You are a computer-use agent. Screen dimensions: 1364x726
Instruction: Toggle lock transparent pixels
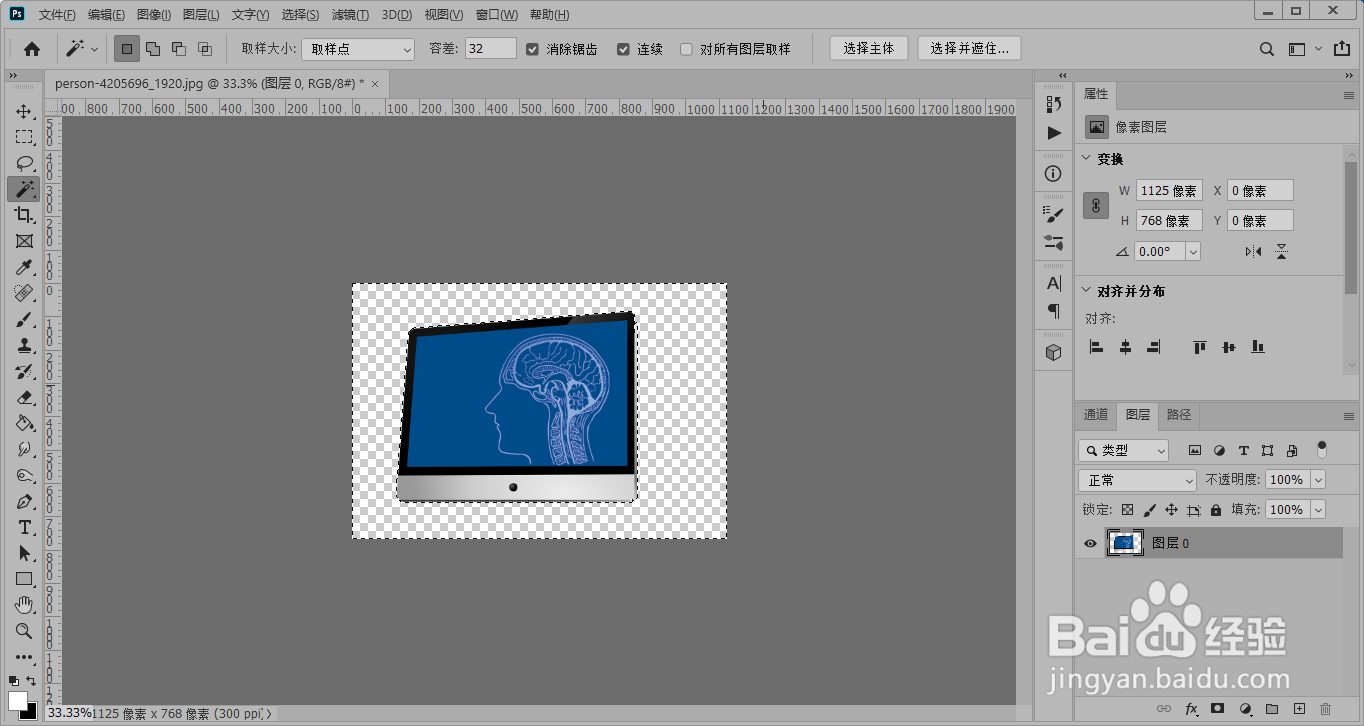click(x=1128, y=510)
